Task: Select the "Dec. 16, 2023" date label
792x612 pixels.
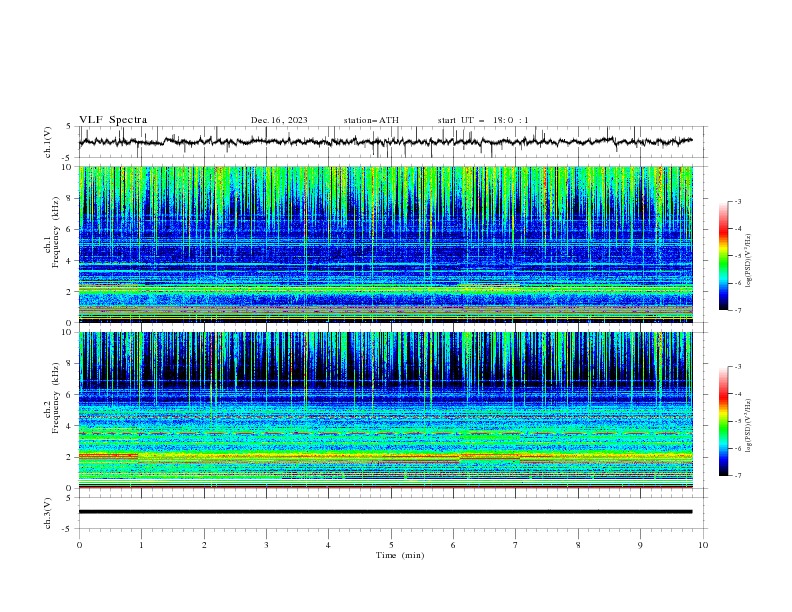Action: [x=279, y=120]
